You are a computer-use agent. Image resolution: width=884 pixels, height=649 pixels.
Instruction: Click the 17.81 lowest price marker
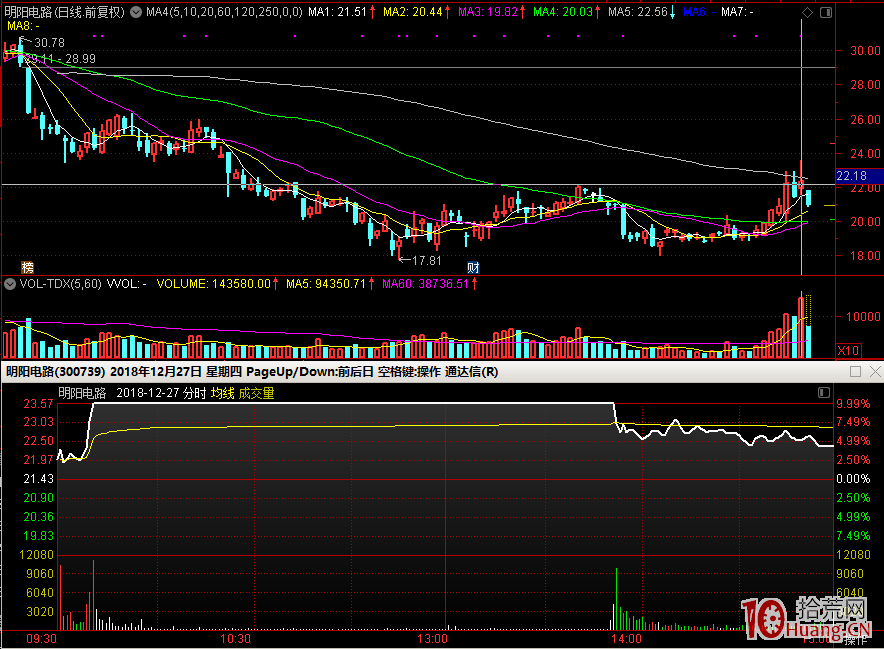[425, 260]
